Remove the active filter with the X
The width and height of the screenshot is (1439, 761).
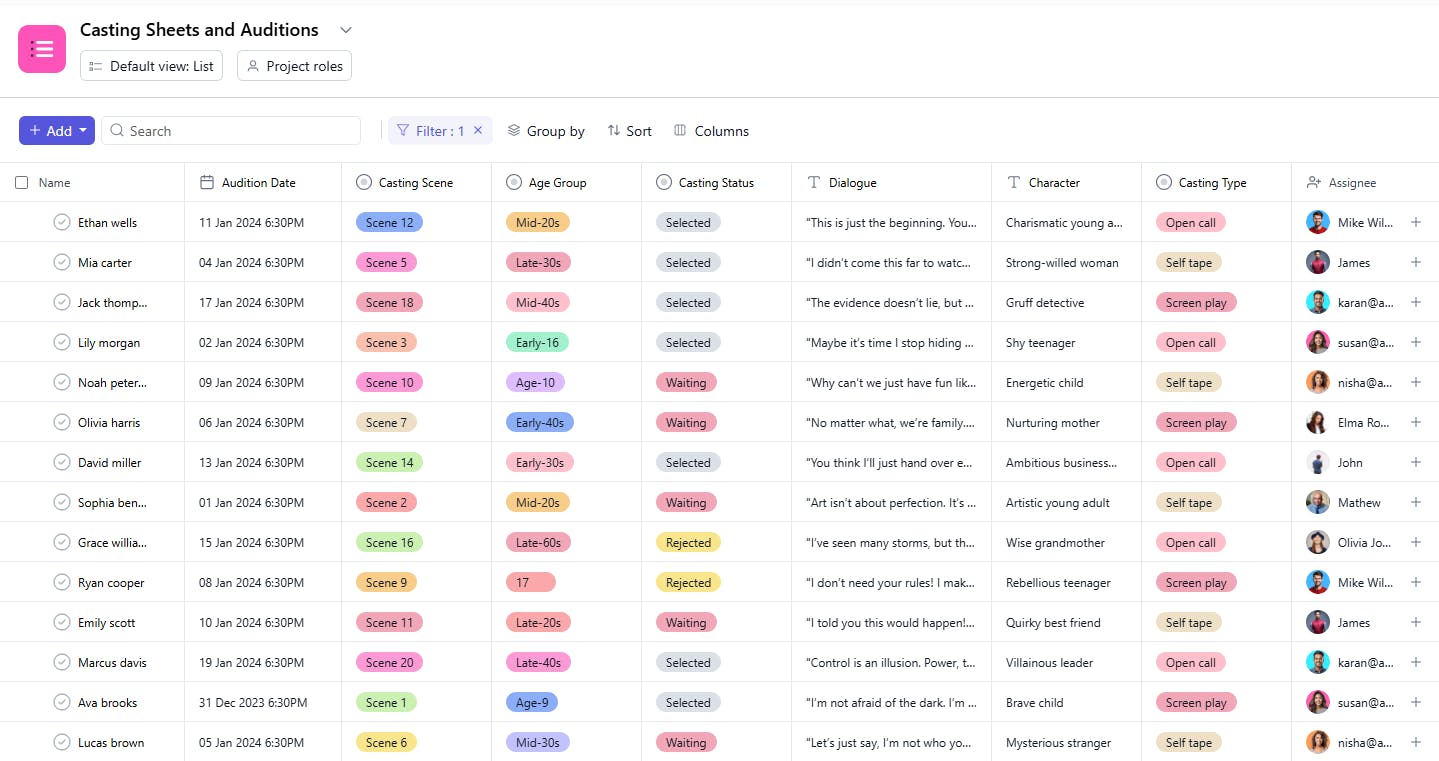[x=478, y=130]
